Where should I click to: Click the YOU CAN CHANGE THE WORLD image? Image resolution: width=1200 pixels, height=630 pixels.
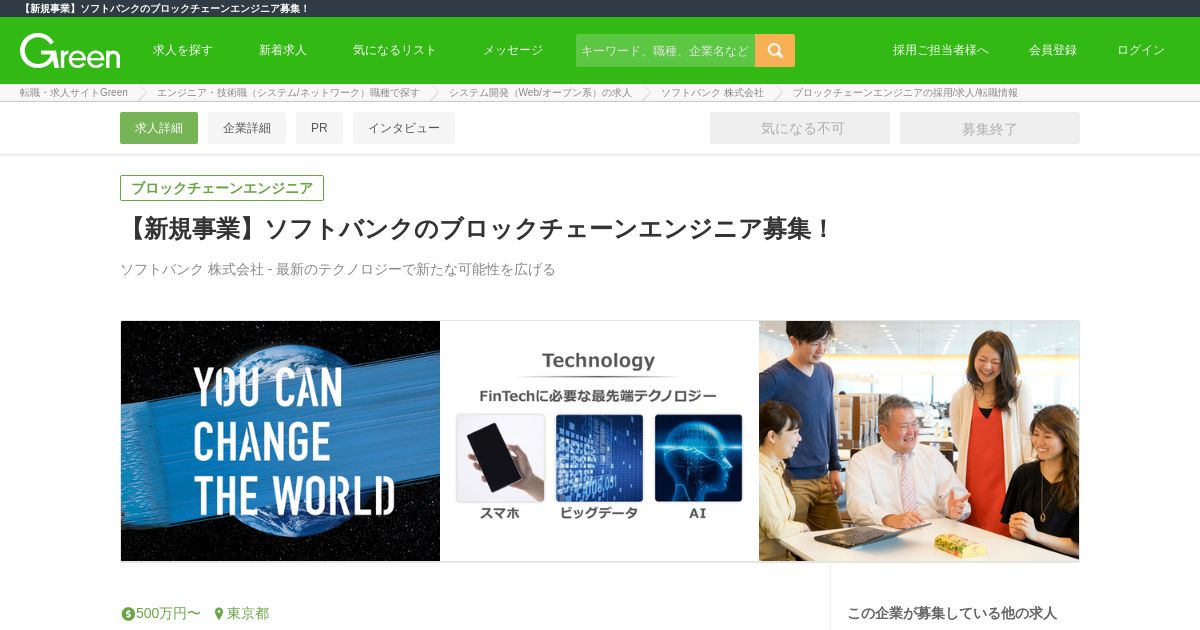click(x=280, y=441)
